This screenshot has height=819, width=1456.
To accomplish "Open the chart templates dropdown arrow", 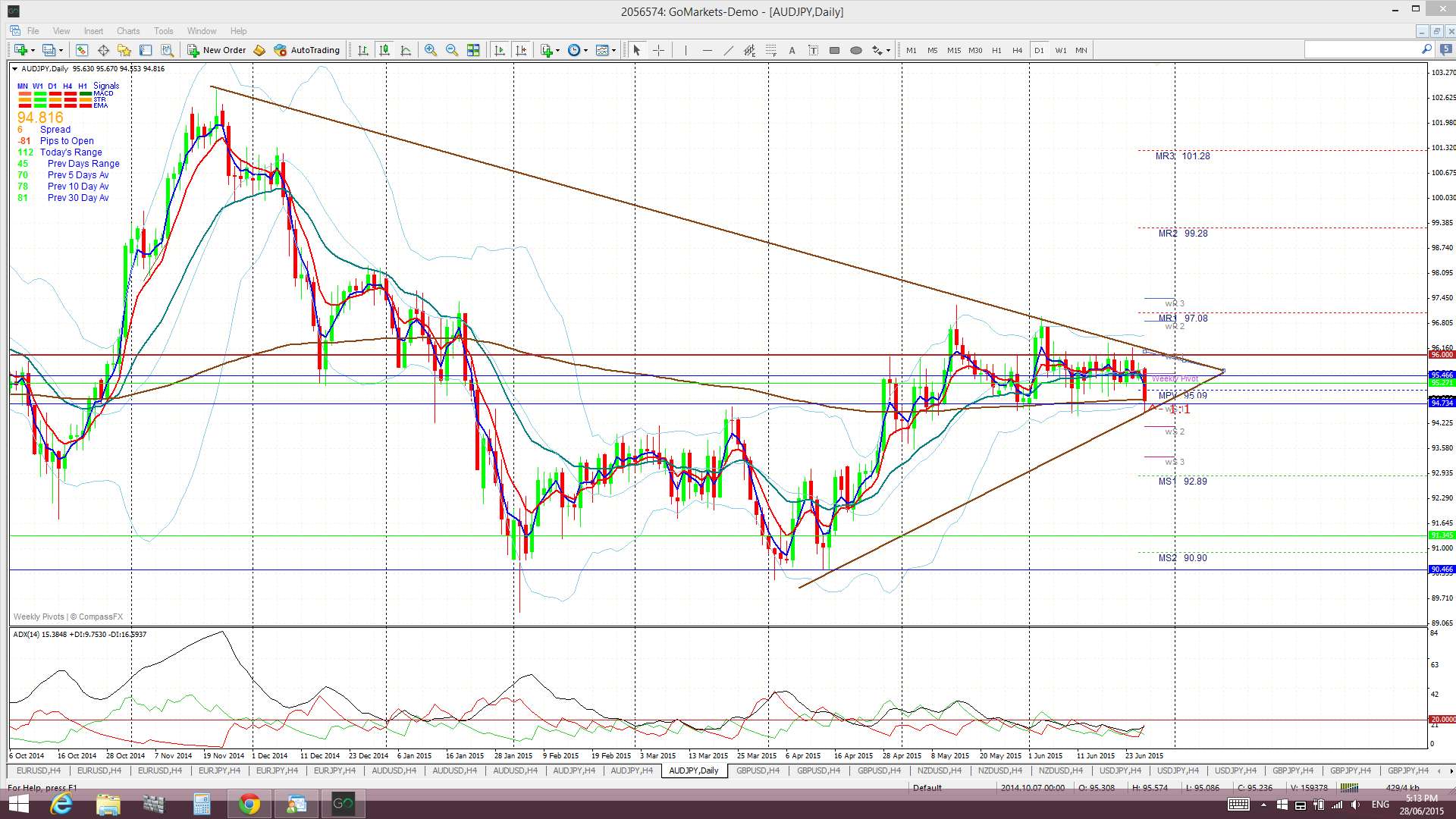I will pyautogui.click(x=614, y=51).
